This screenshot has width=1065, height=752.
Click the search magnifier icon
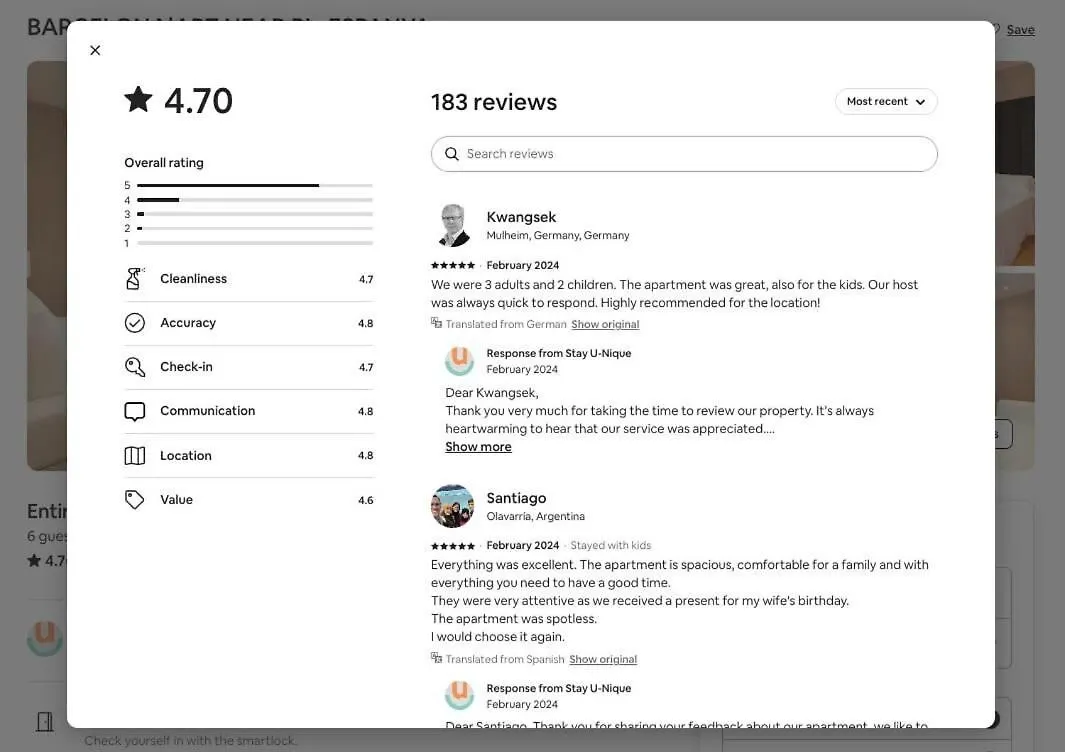[452, 154]
